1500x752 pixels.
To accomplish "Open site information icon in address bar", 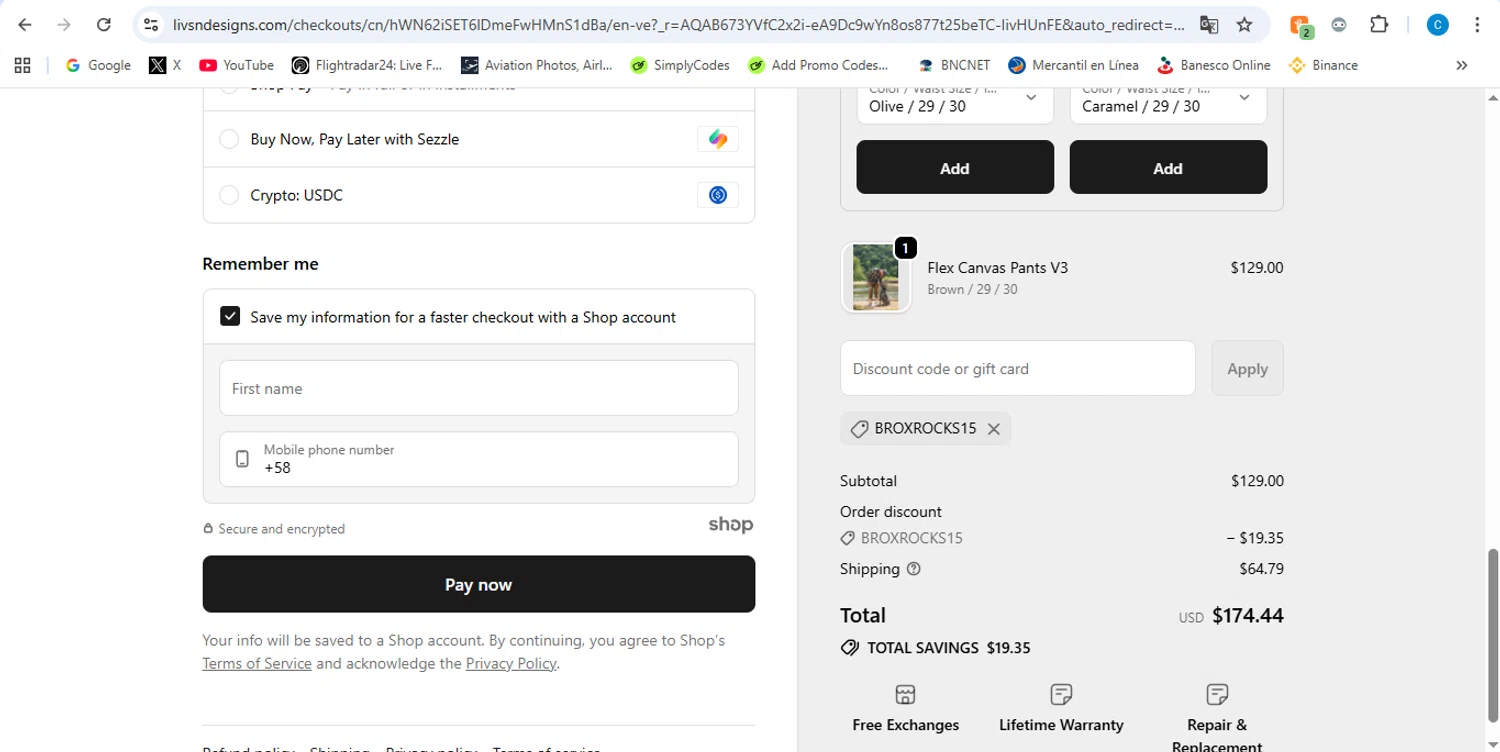I will (150, 25).
